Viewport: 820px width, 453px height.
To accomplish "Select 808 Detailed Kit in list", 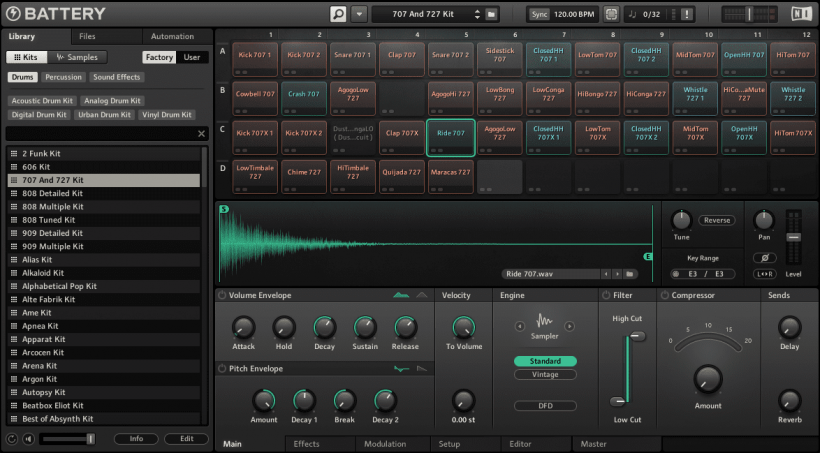I will tap(104, 194).
